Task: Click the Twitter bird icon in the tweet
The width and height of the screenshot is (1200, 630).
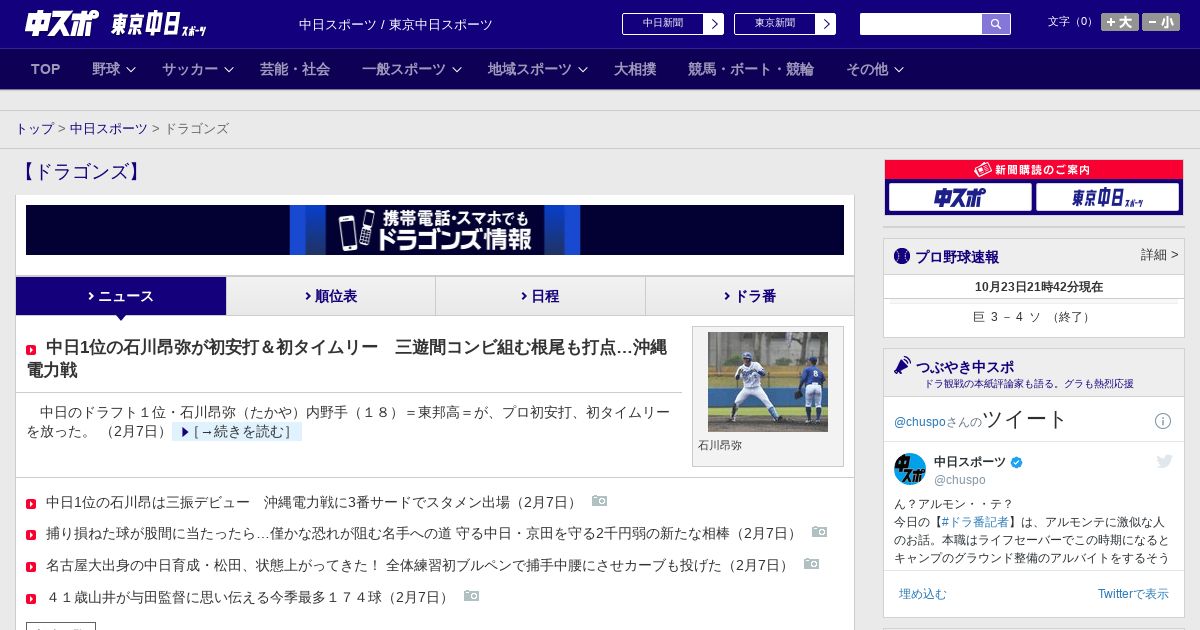Action: click(x=1164, y=461)
